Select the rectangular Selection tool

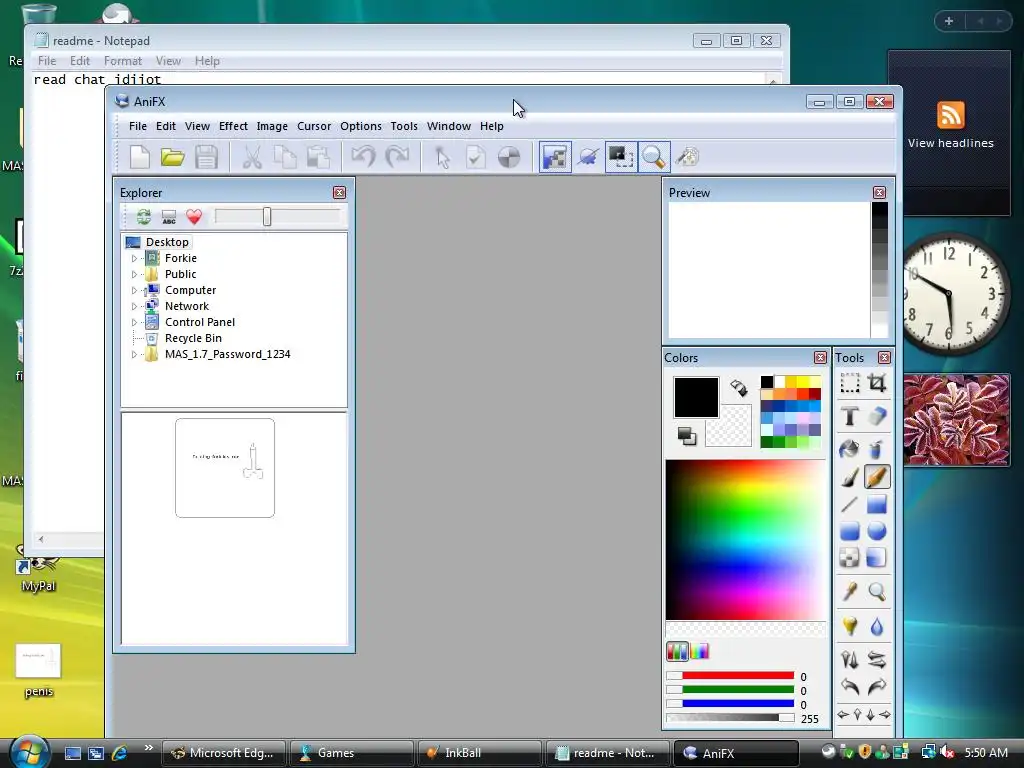tap(850, 383)
